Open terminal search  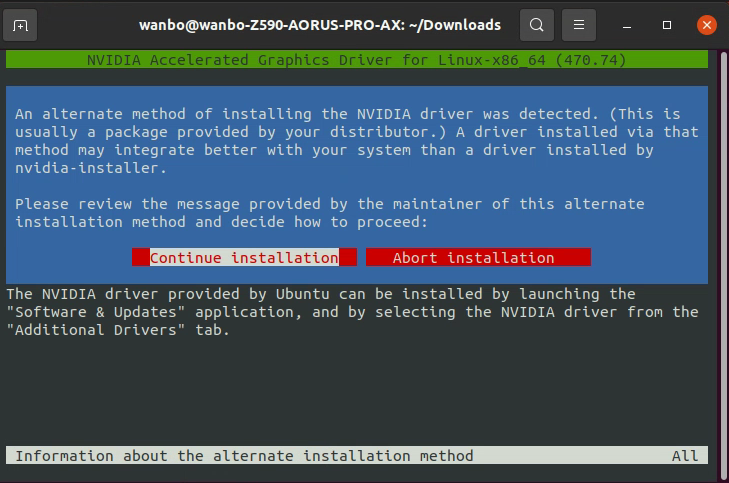pyautogui.click(x=537, y=25)
